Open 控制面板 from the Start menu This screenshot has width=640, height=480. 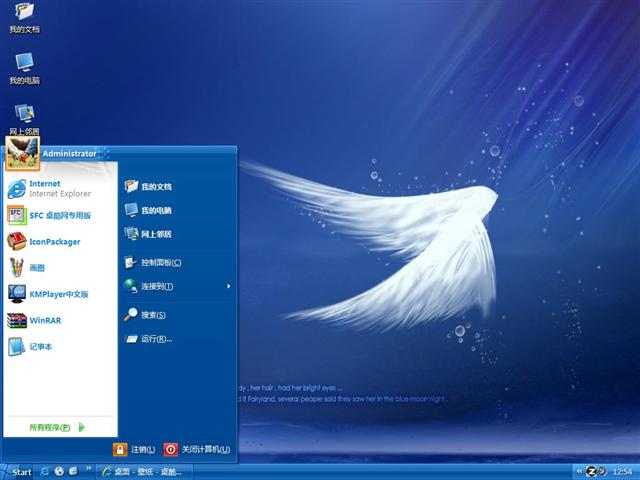(160, 262)
